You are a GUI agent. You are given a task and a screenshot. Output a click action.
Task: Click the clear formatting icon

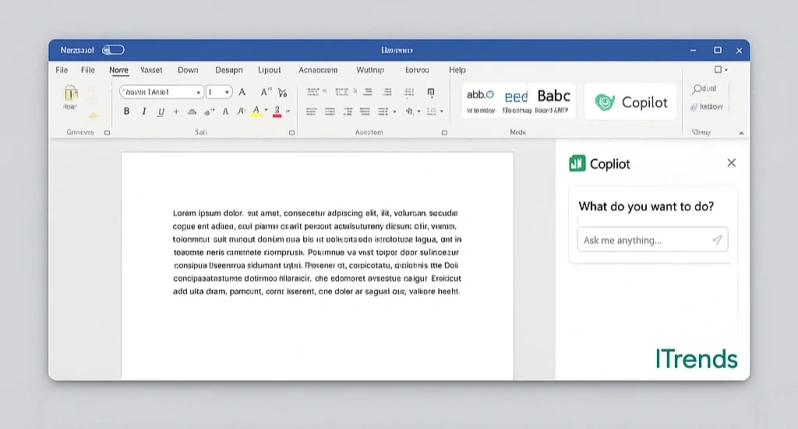pyautogui.click(x=284, y=92)
